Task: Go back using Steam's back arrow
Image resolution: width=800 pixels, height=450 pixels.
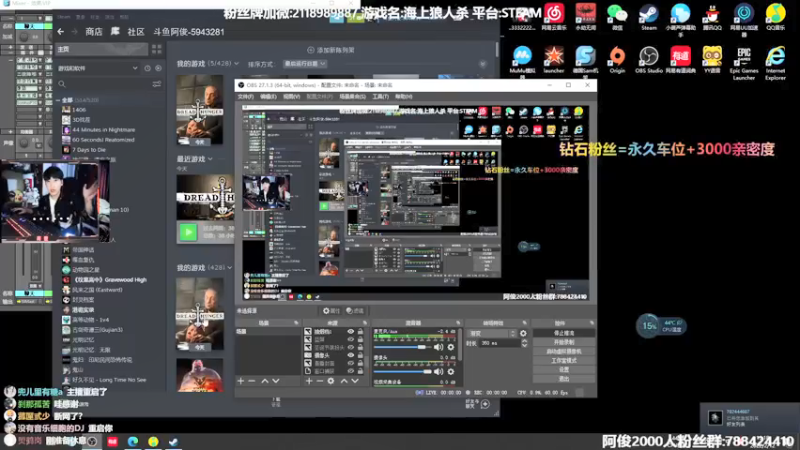Action: pyautogui.click(x=61, y=32)
